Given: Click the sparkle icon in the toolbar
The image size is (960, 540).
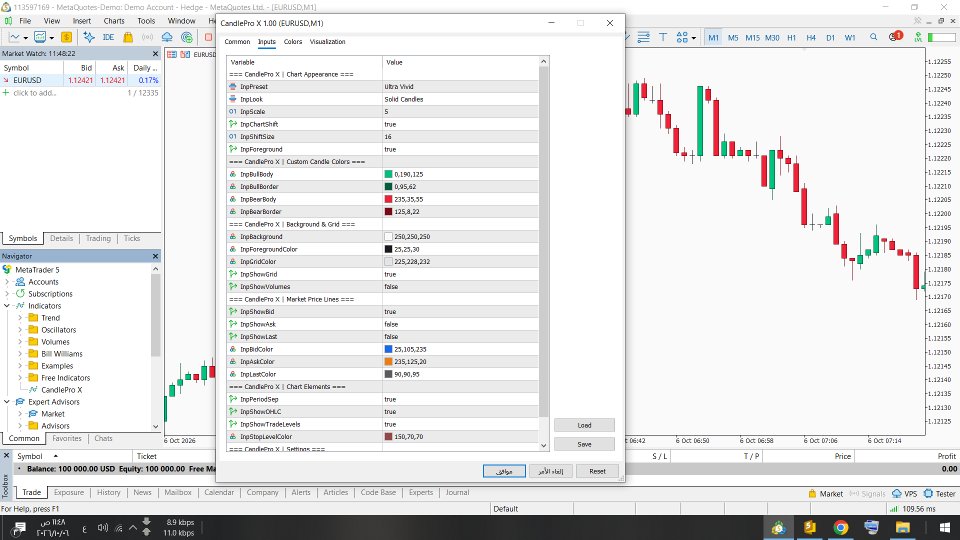Looking at the screenshot, I should click(x=89, y=37).
